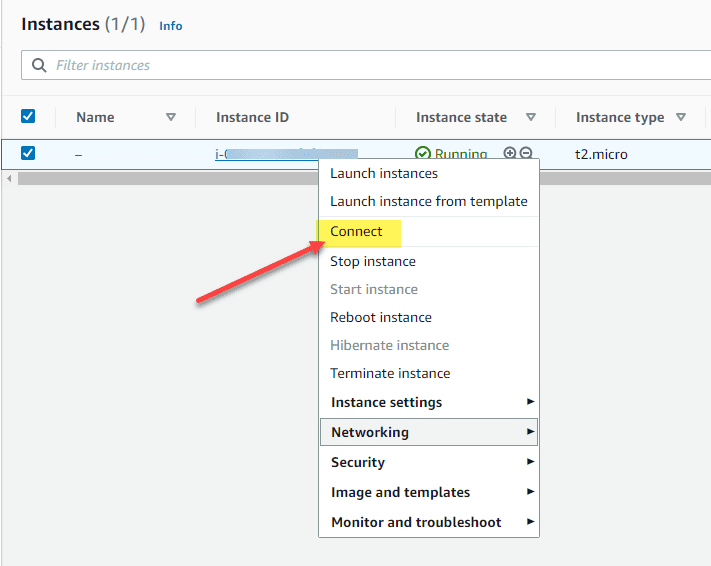
Task: Sort by Instance type column triangle icon
Action: click(681, 117)
